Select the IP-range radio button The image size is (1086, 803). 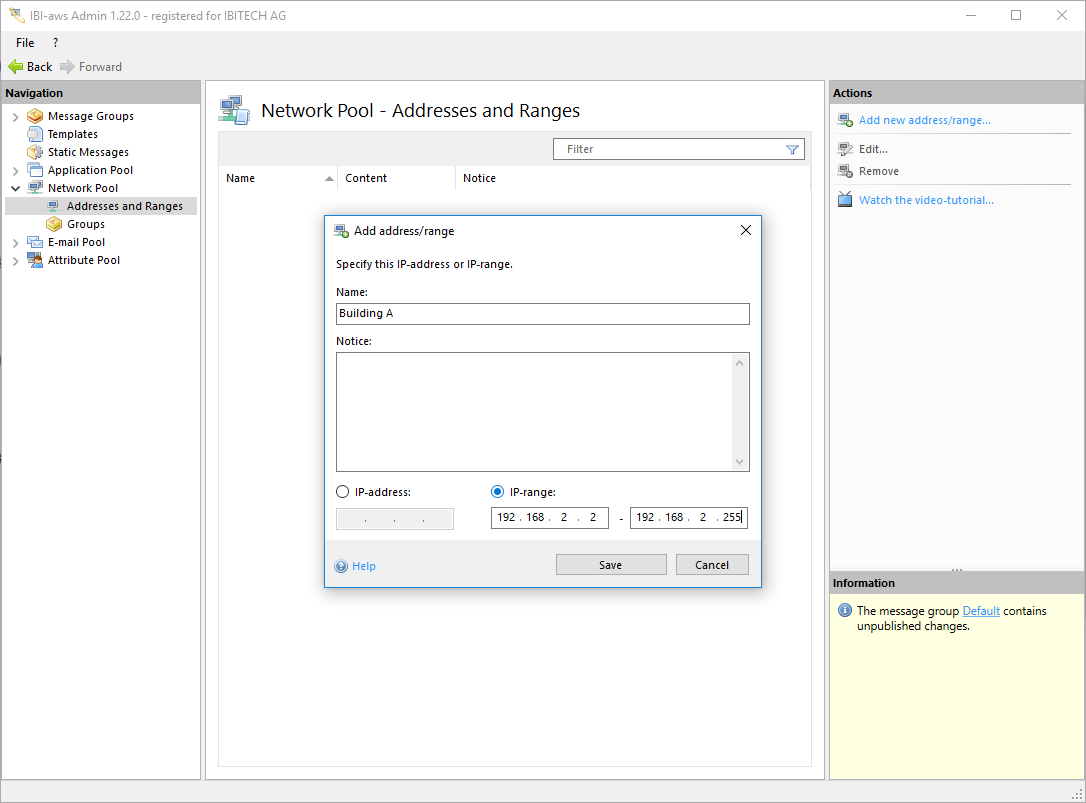(498, 492)
